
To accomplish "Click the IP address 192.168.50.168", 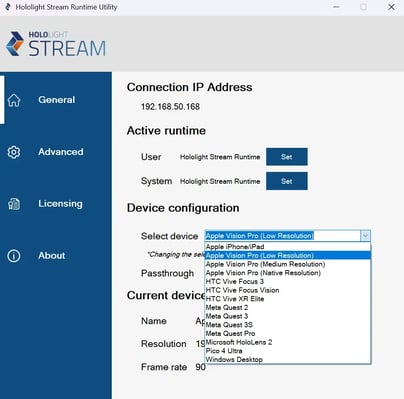I will click(170, 107).
